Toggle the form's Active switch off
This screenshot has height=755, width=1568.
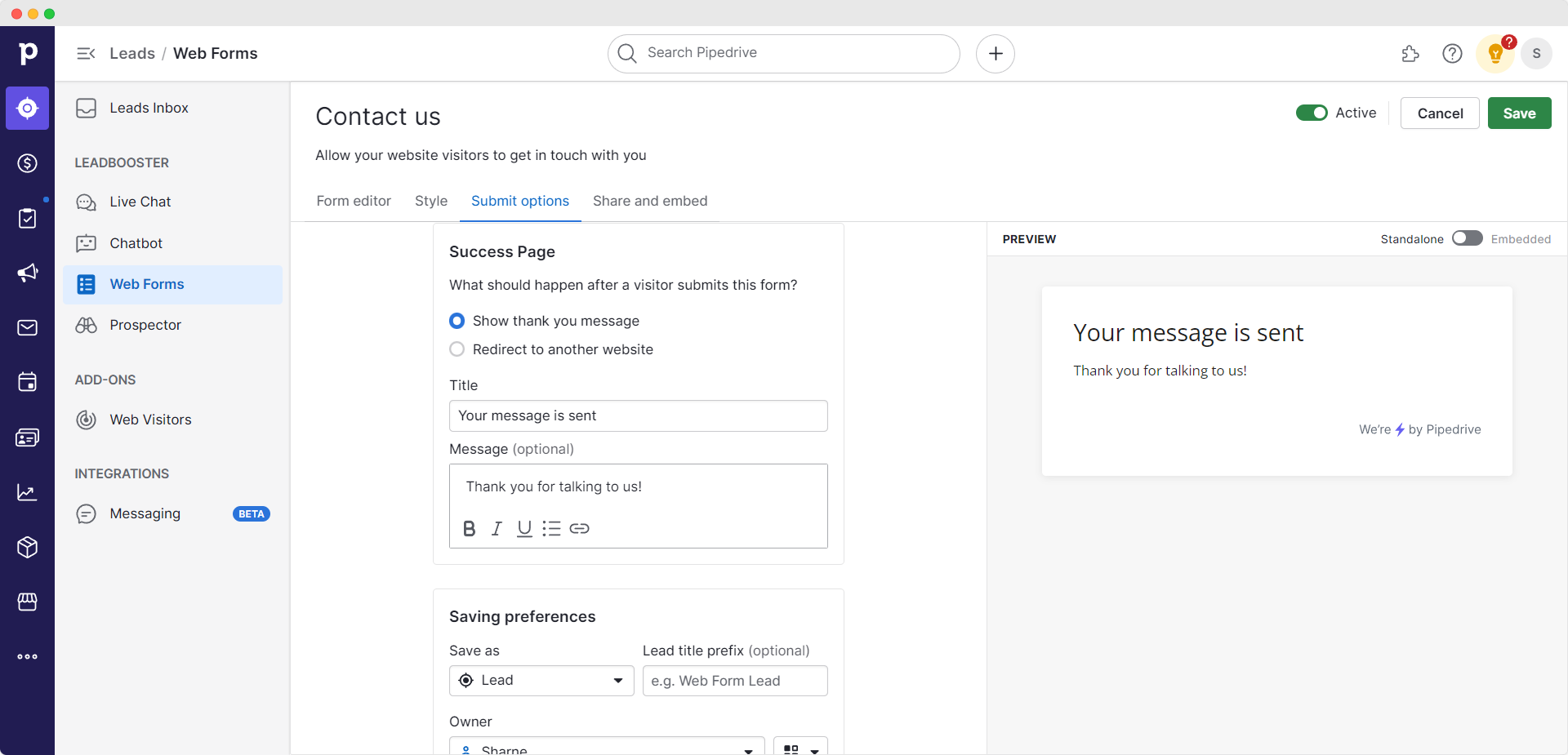pyautogui.click(x=1312, y=113)
